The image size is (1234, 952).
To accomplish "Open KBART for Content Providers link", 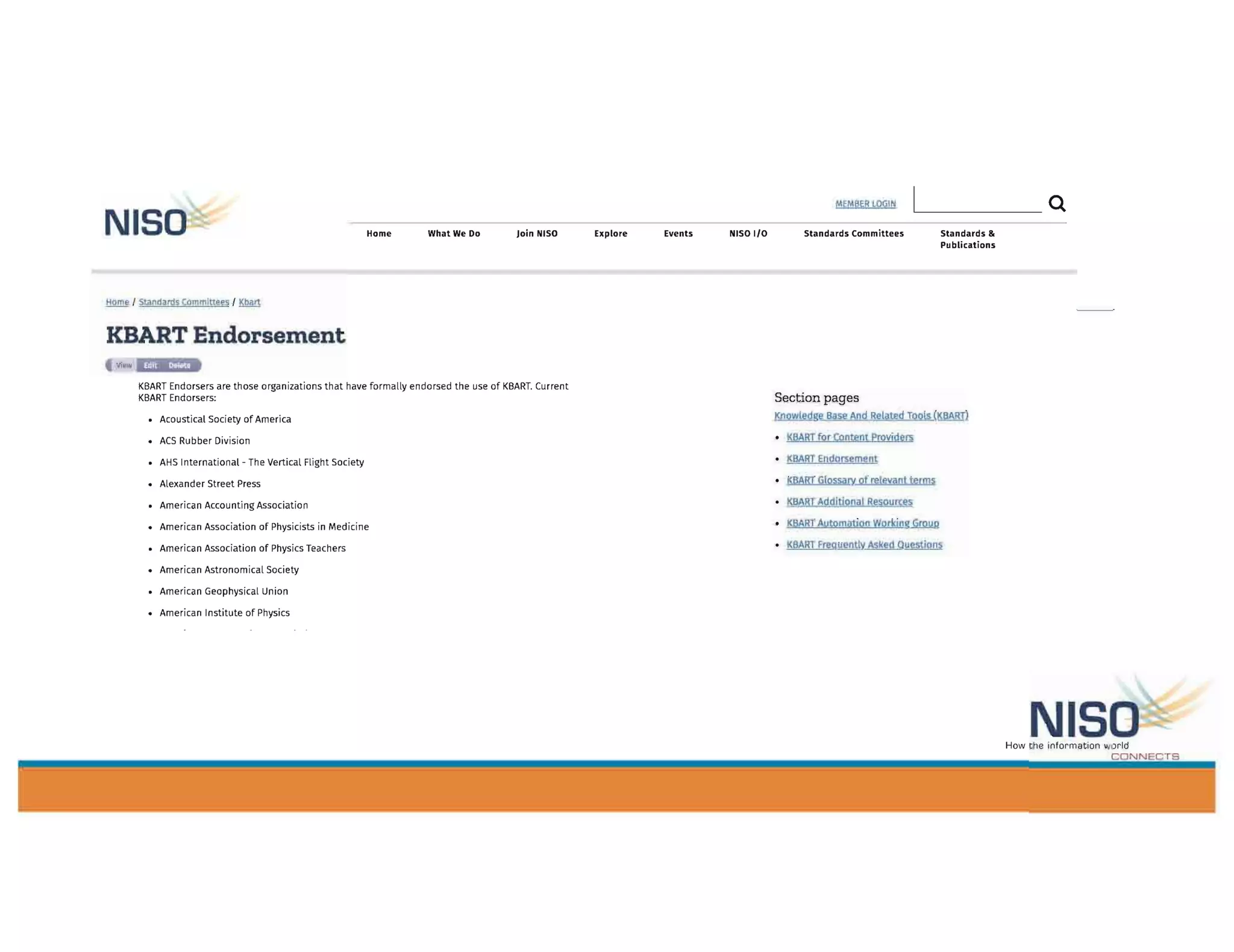I will click(x=850, y=437).
